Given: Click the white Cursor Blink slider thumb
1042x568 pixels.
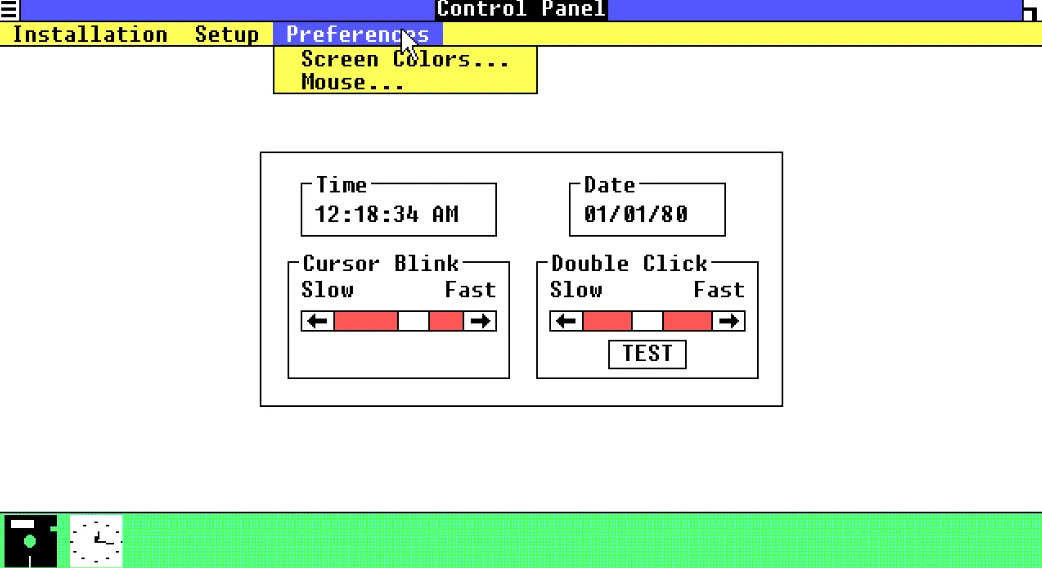Looking at the screenshot, I should [413, 321].
